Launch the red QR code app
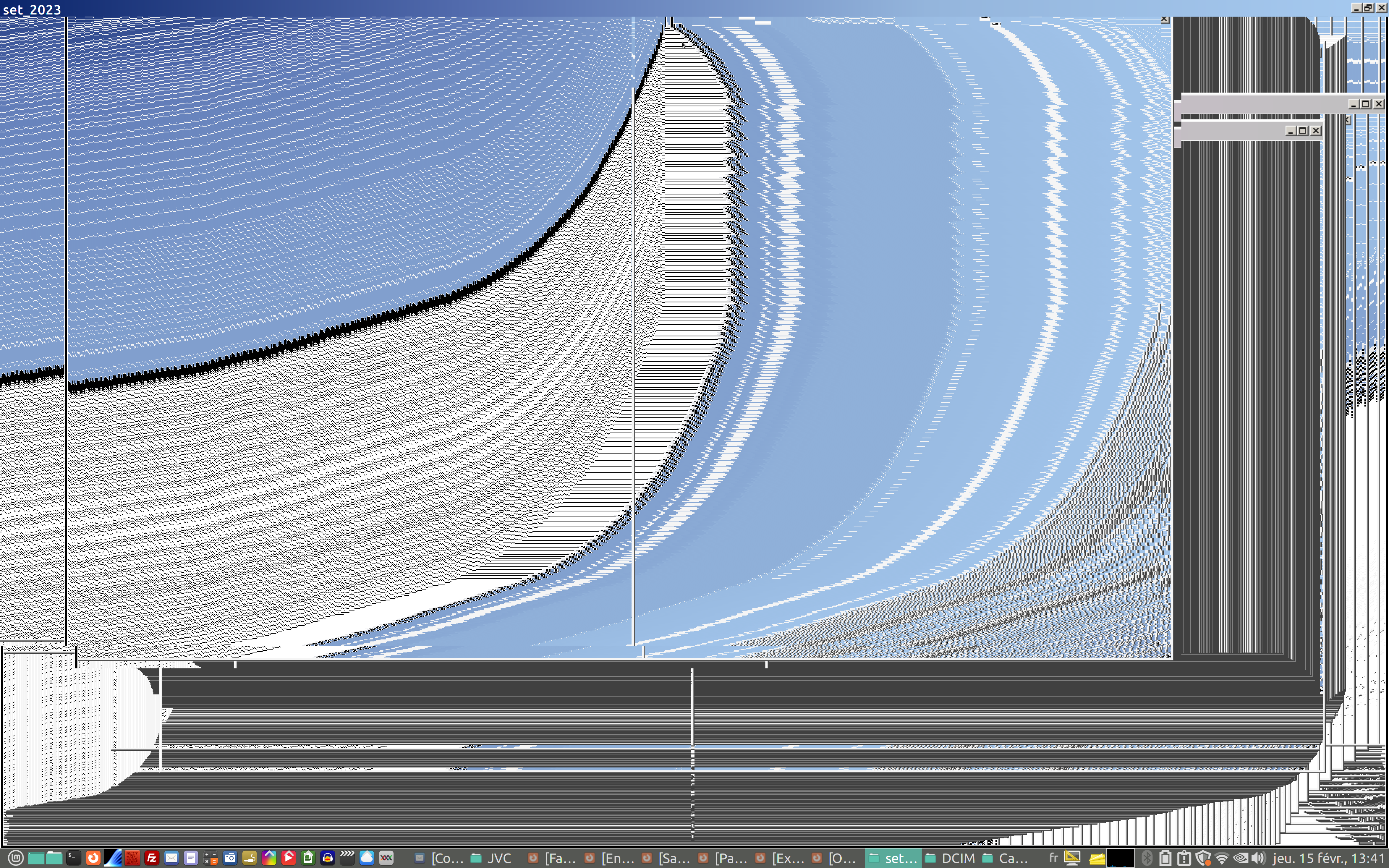 pos(132,858)
